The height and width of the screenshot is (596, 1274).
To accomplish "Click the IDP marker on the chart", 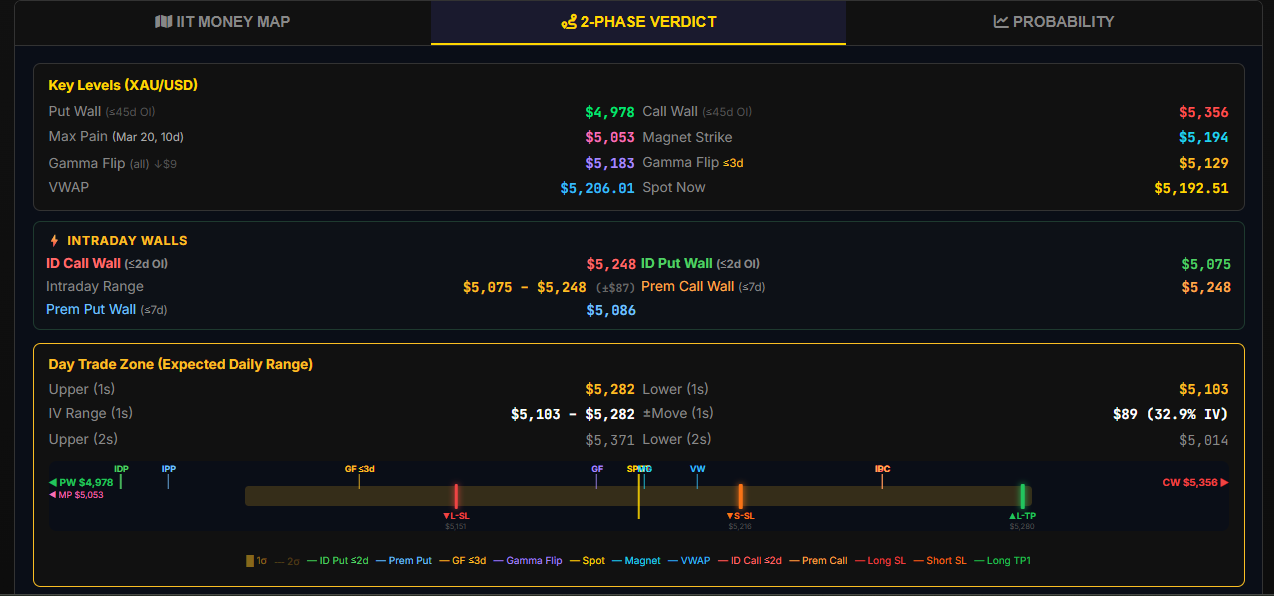I will (121, 469).
